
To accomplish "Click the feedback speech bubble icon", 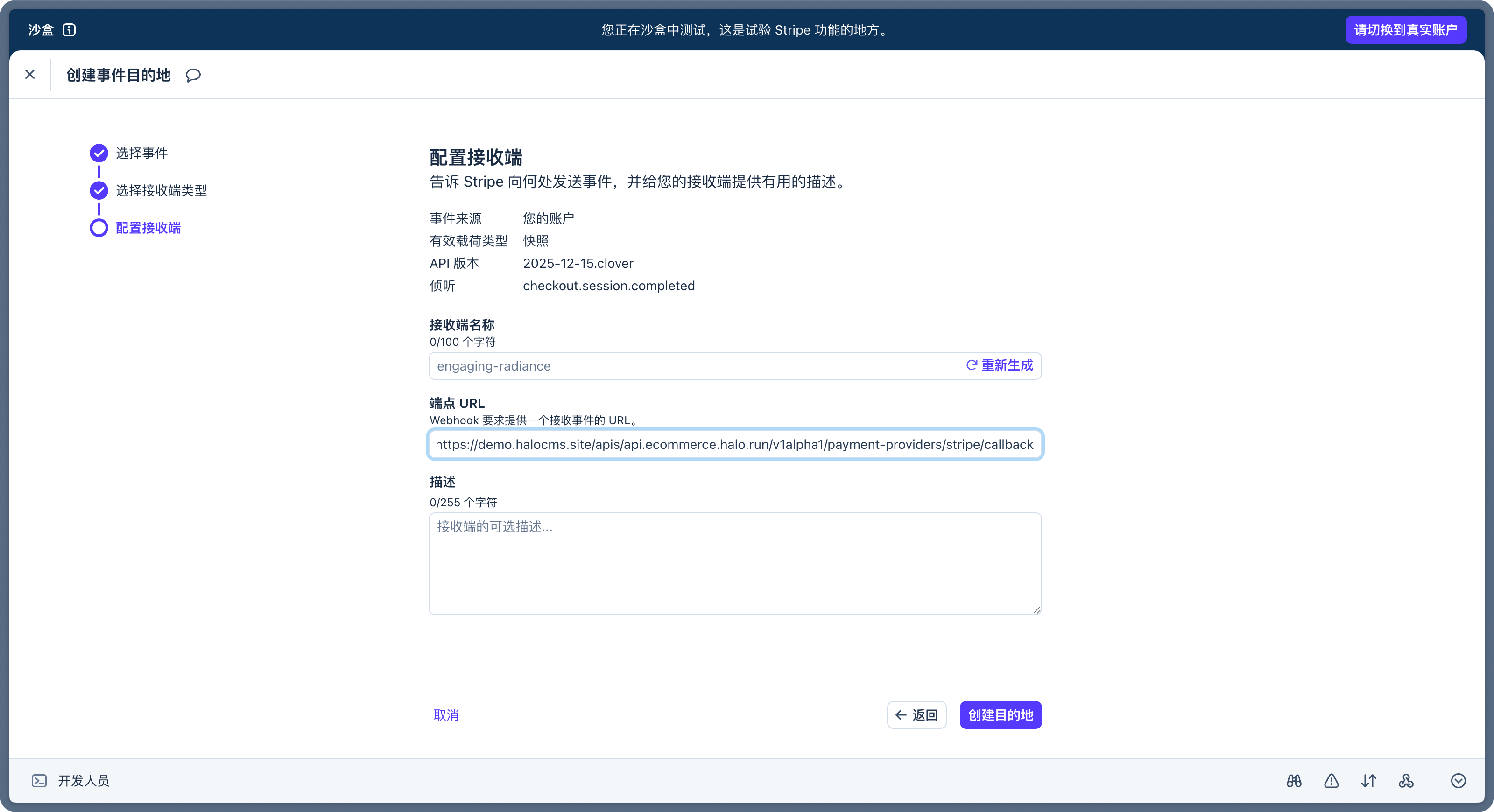I will pyautogui.click(x=193, y=75).
